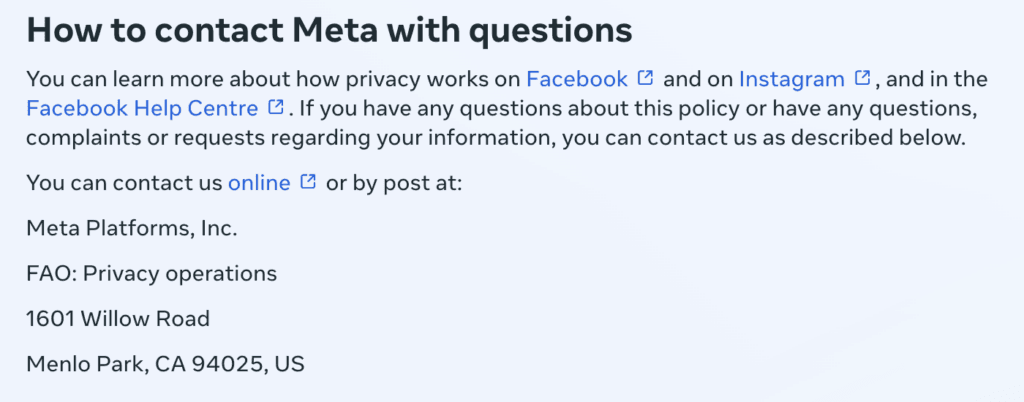The width and height of the screenshot is (1024, 402).
Task: Click the ', and in the' text after Instagram
Action: coord(932,80)
